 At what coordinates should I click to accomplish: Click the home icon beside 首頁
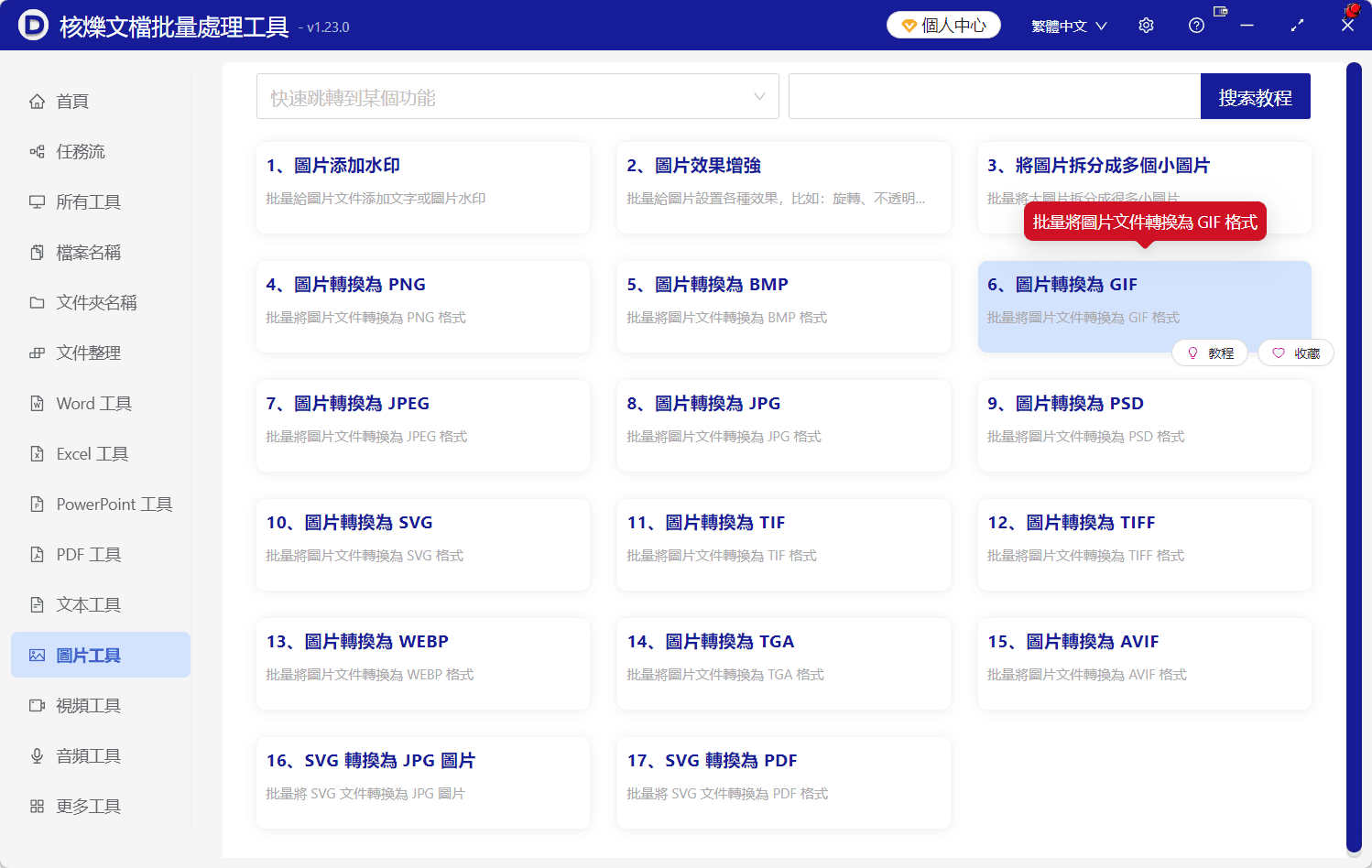(x=37, y=101)
